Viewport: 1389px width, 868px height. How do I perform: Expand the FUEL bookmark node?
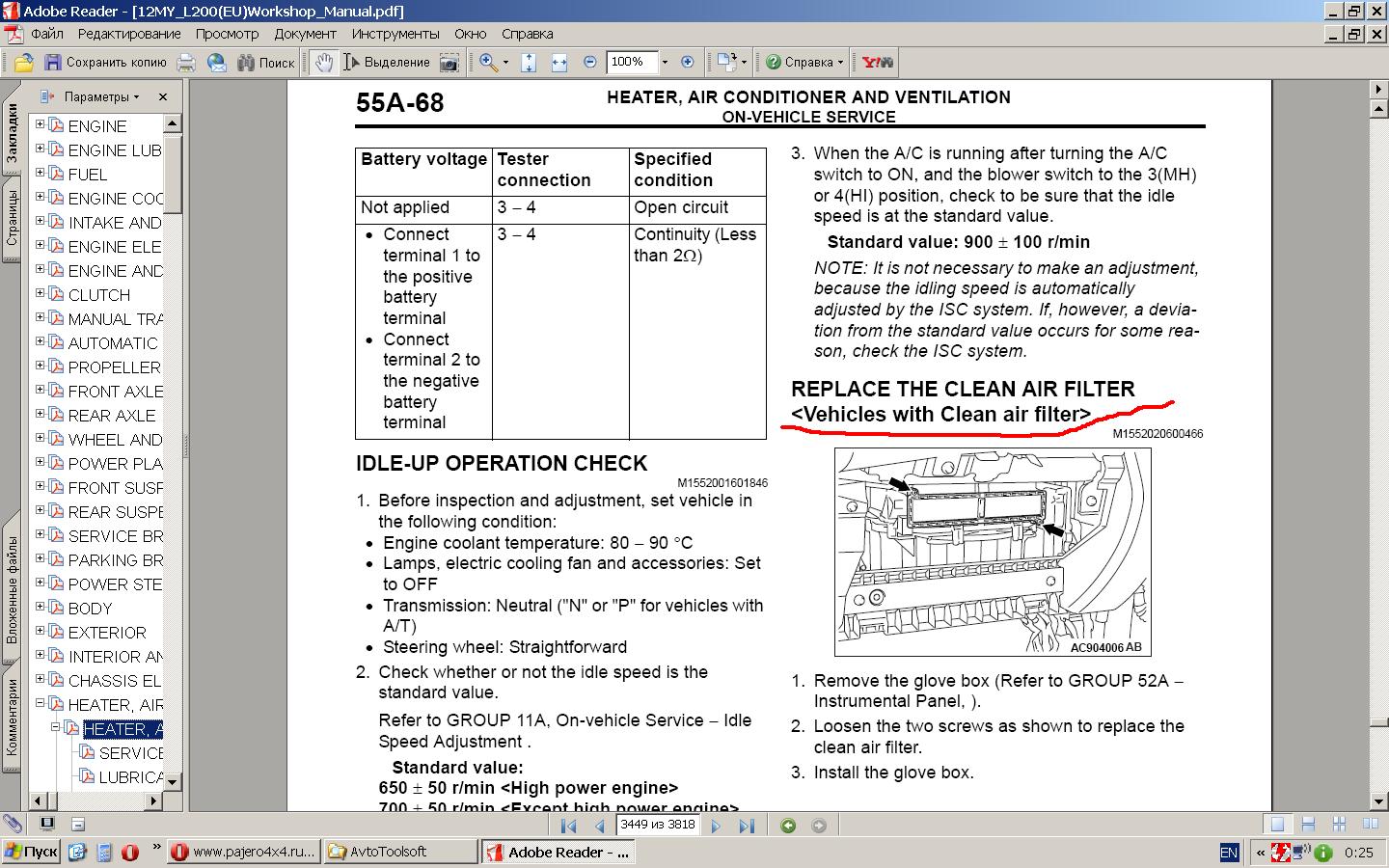pyautogui.click(x=41, y=173)
